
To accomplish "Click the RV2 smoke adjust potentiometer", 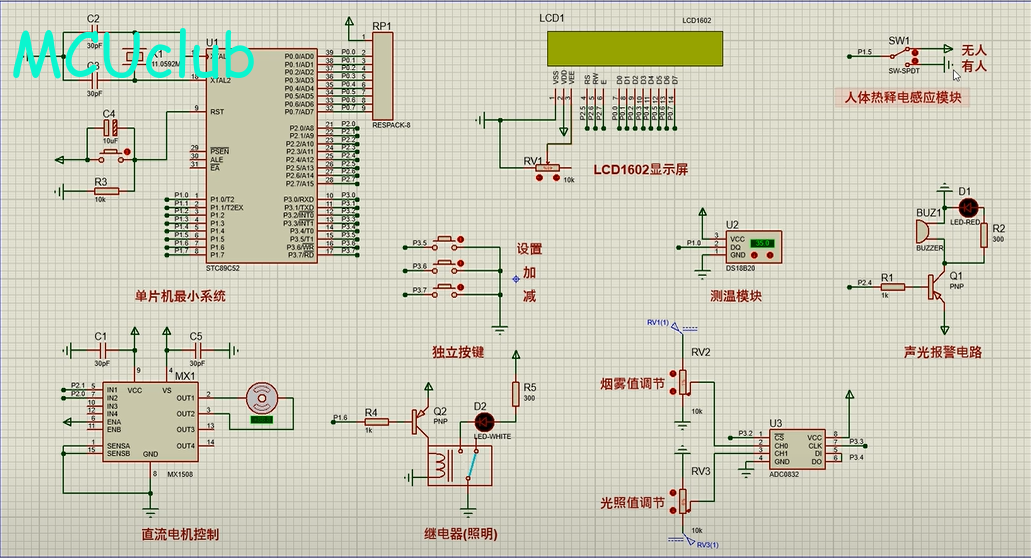I will click(x=685, y=381).
